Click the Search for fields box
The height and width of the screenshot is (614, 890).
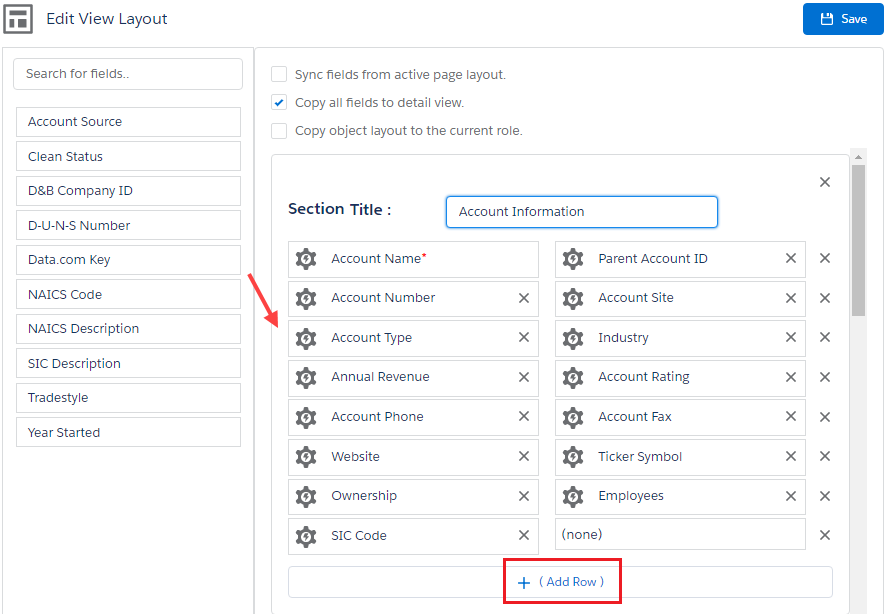128,74
